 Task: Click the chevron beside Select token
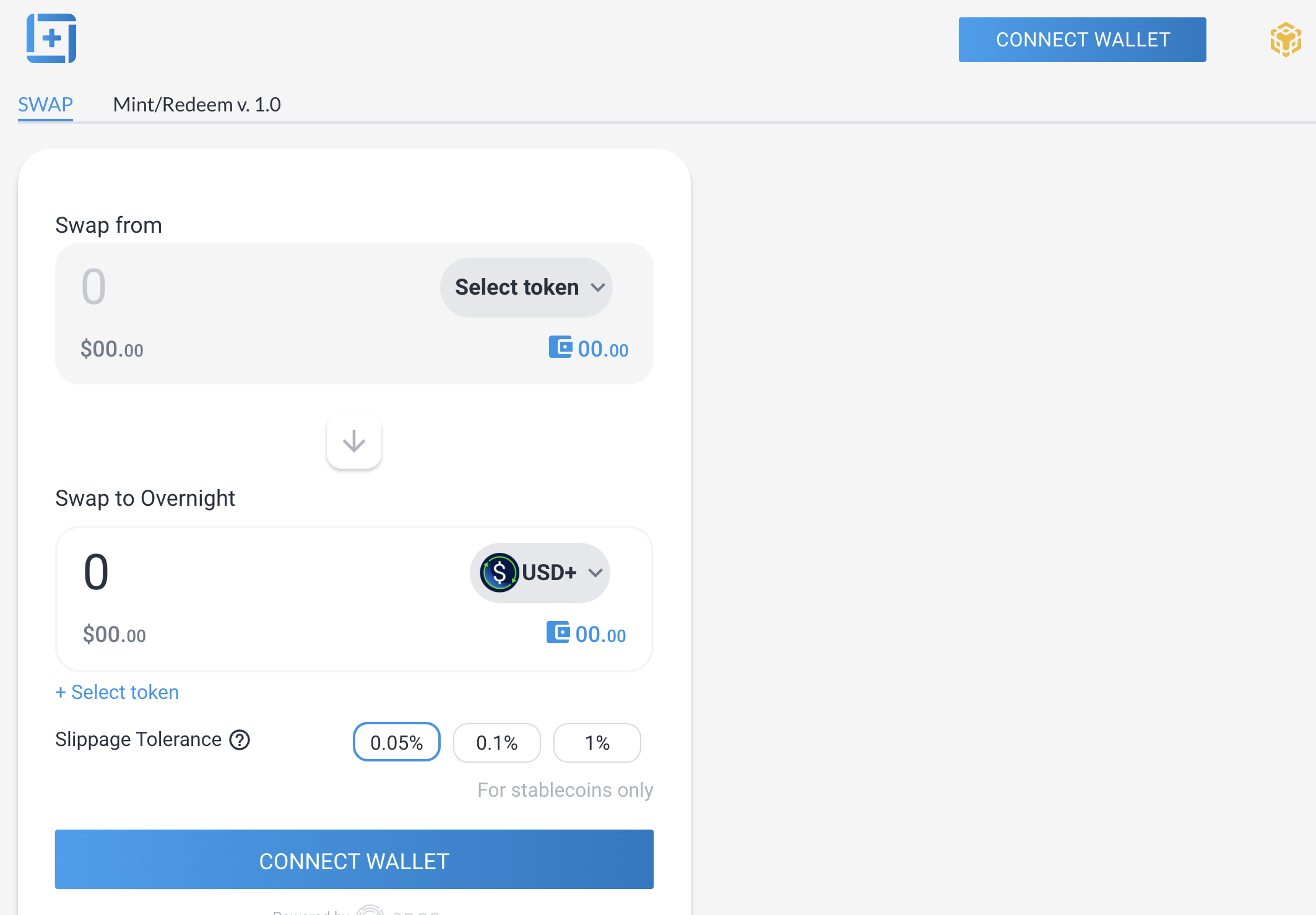click(598, 288)
